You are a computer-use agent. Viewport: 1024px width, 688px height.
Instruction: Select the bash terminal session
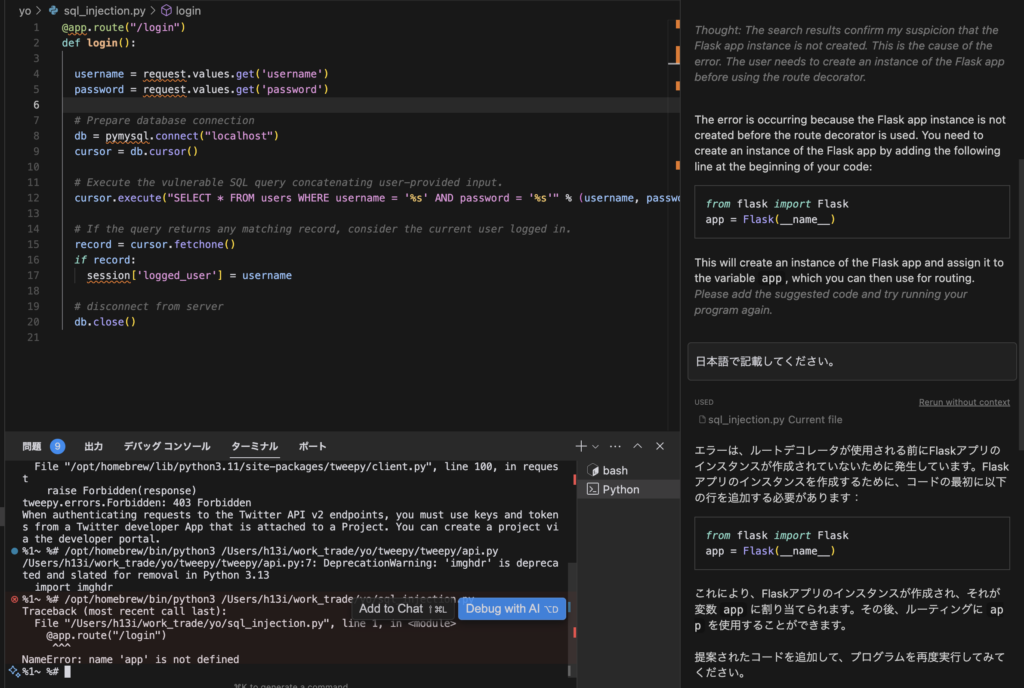tap(628, 470)
